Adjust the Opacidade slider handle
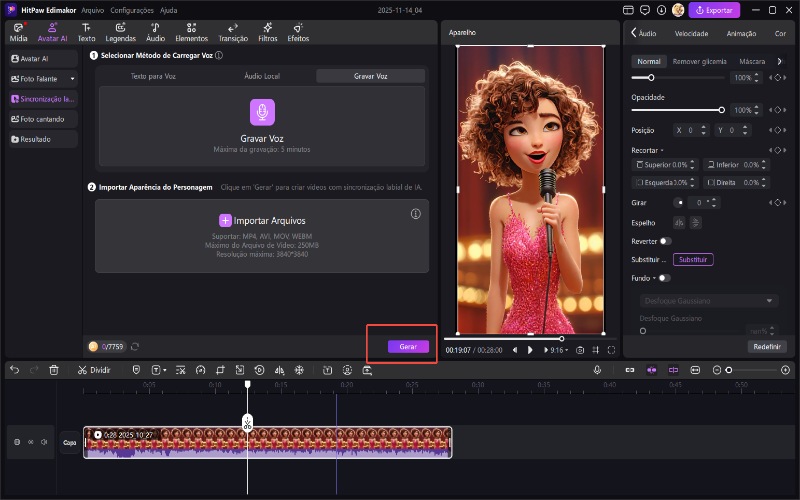Image resolution: width=800 pixels, height=500 pixels. point(722,109)
